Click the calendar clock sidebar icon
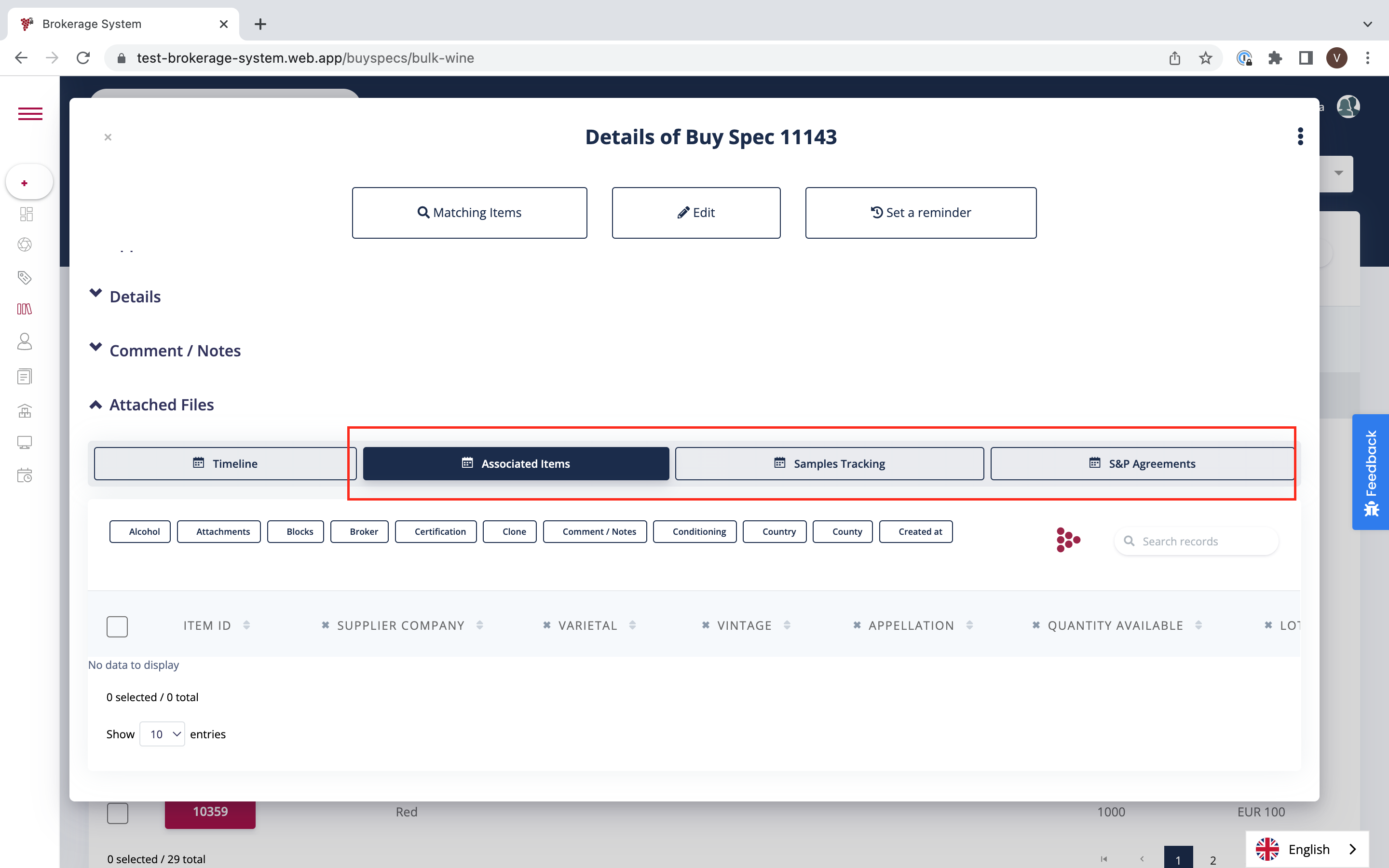1389x868 pixels. pyautogui.click(x=24, y=475)
